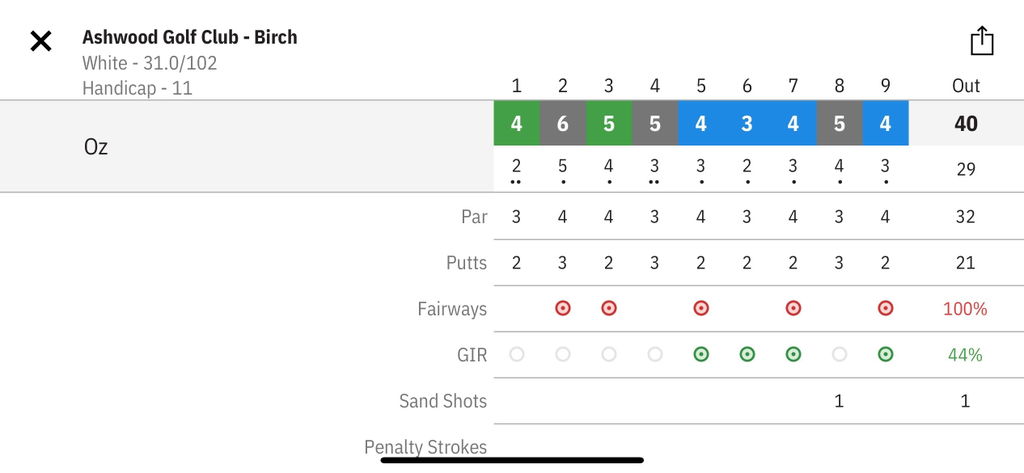
Task: Toggle fairway hit marker for hole 9
Action: (886, 308)
